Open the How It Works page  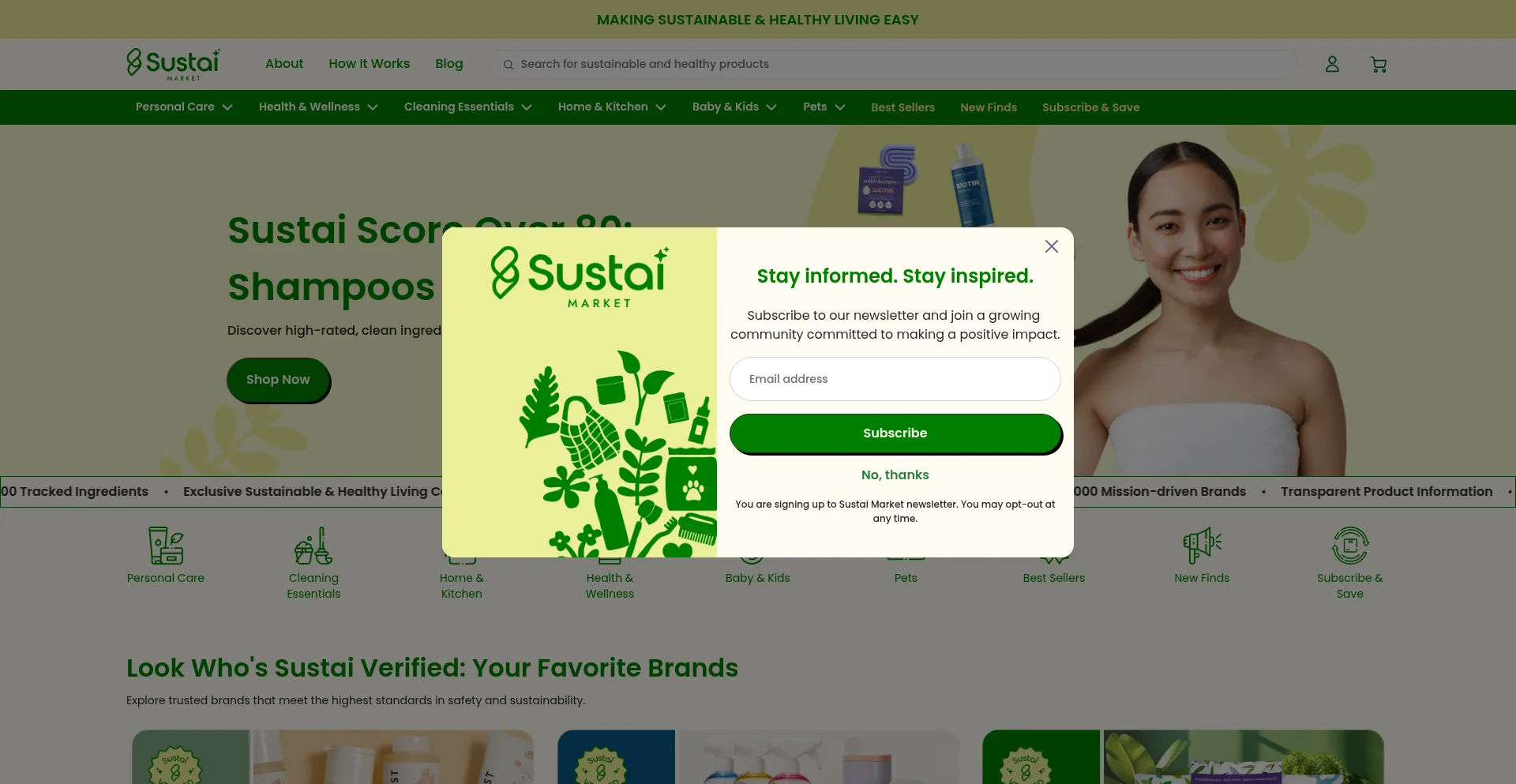pyautogui.click(x=370, y=64)
